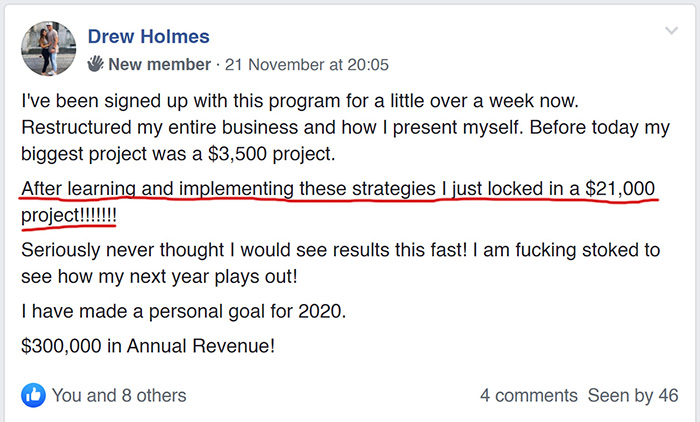700x422 pixels.
Task: View the Seen by 46 list
Action: 633,396
